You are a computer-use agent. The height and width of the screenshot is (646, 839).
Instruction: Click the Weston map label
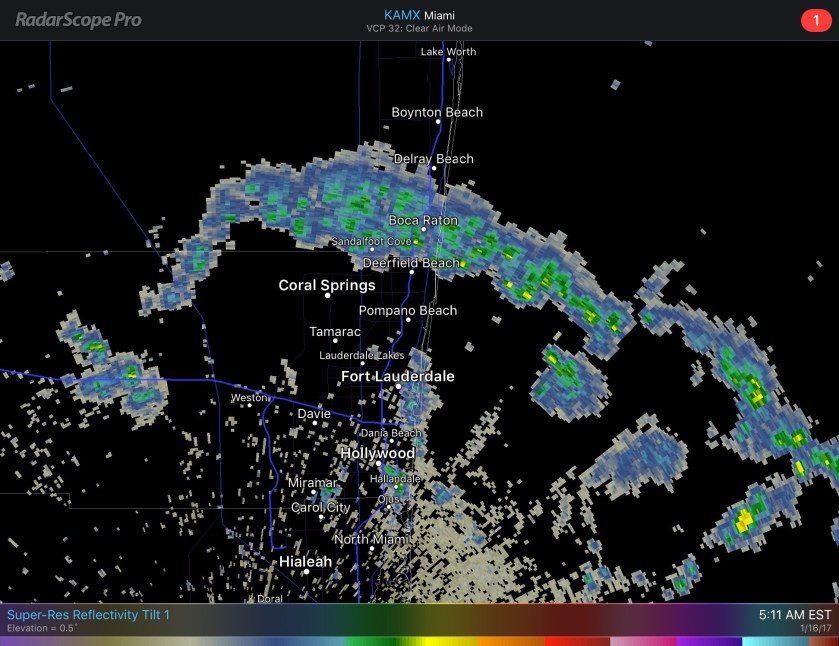[249, 398]
